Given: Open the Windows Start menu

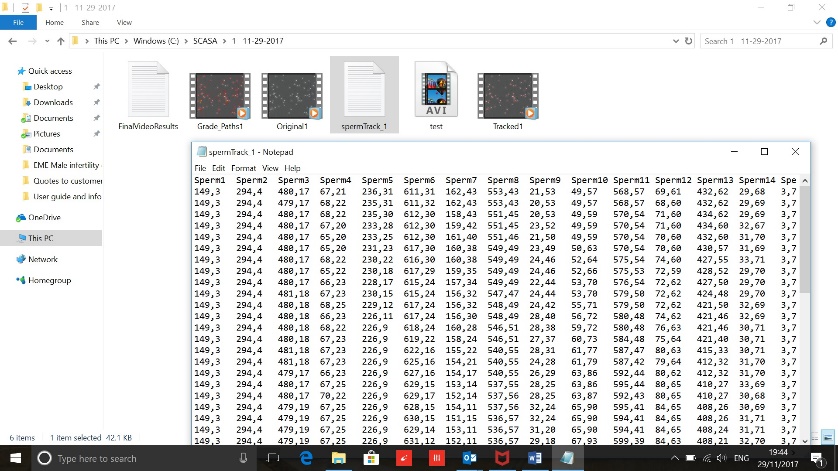Looking at the screenshot, I should pyautogui.click(x=15, y=458).
